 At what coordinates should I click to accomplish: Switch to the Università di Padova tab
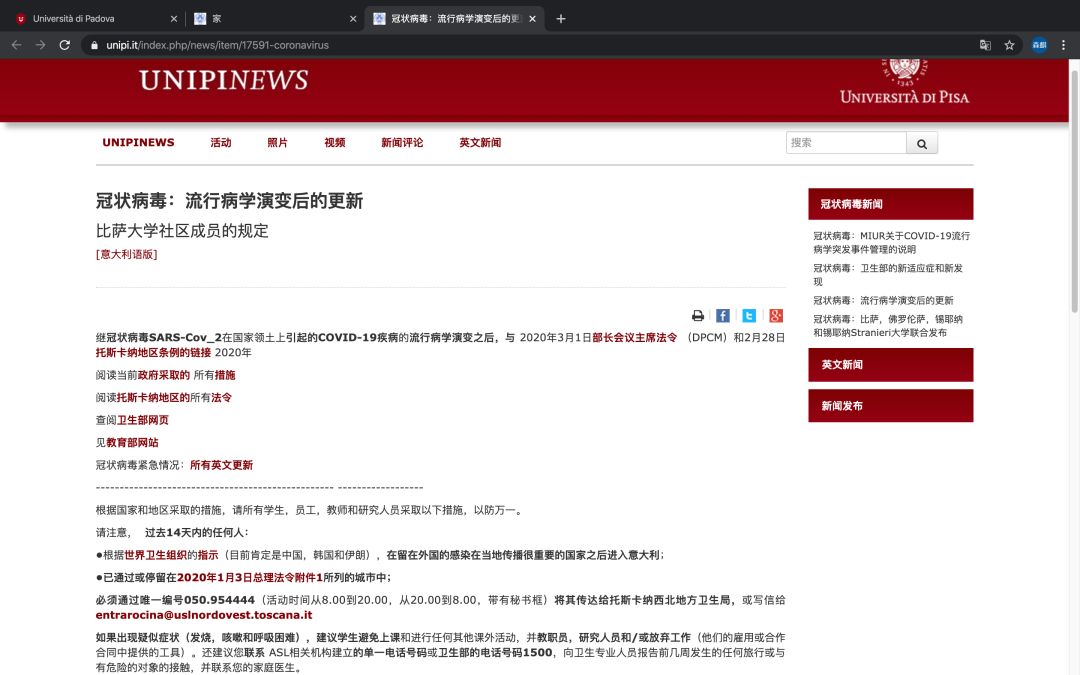[x=93, y=19]
